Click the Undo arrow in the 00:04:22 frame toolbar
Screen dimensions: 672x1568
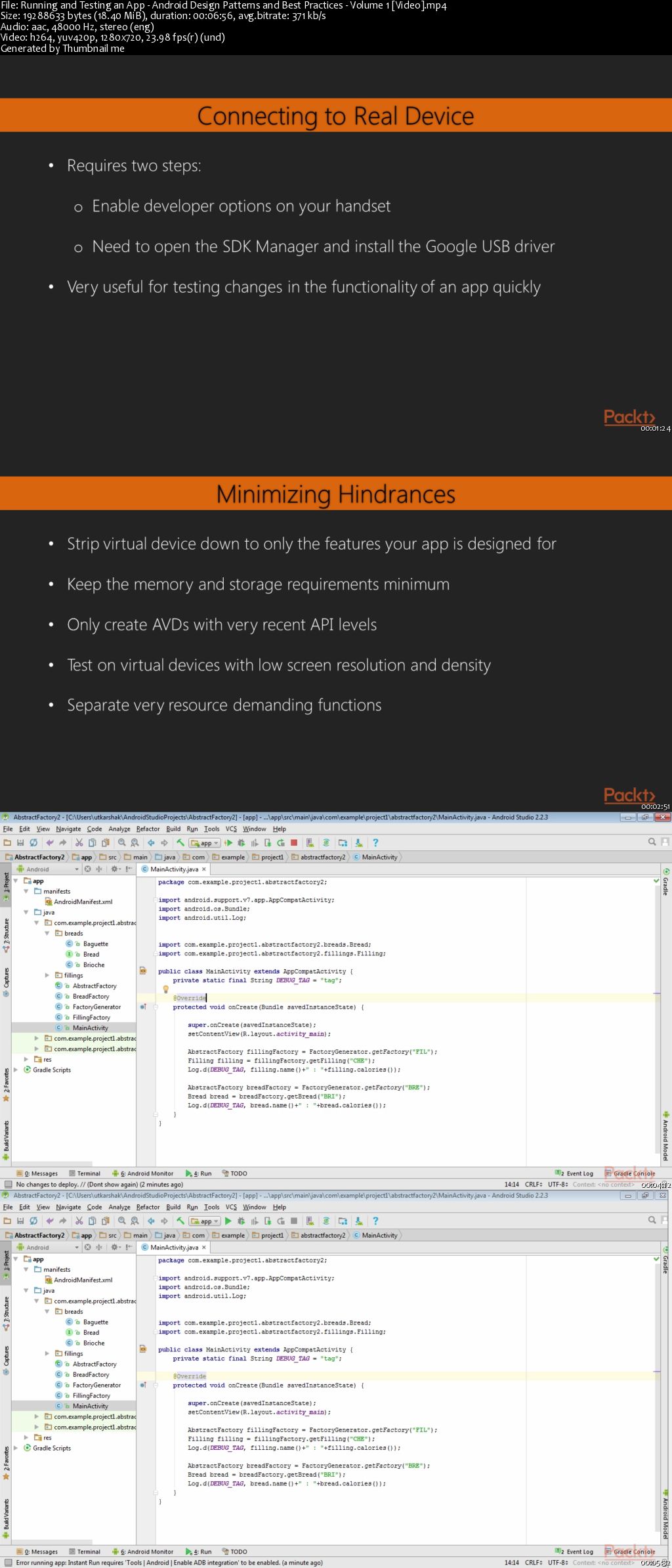tap(50, 842)
